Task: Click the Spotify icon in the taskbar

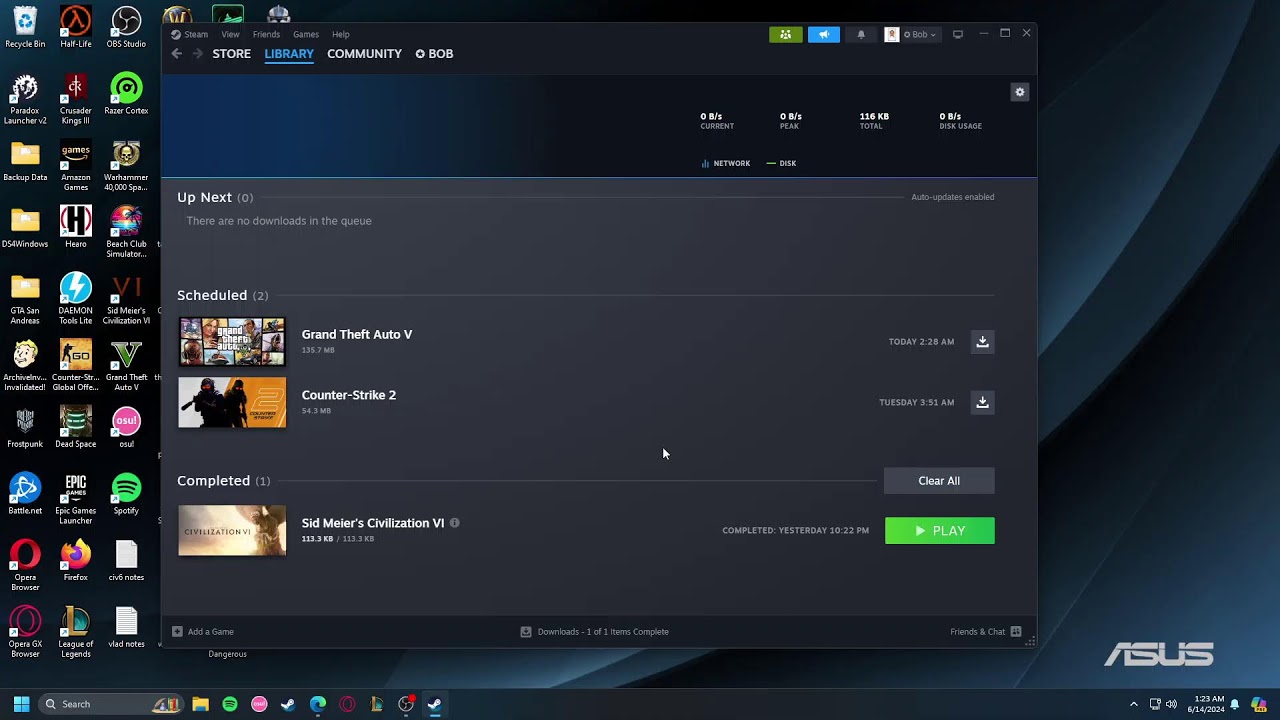Action: pyautogui.click(x=230, y=704)
